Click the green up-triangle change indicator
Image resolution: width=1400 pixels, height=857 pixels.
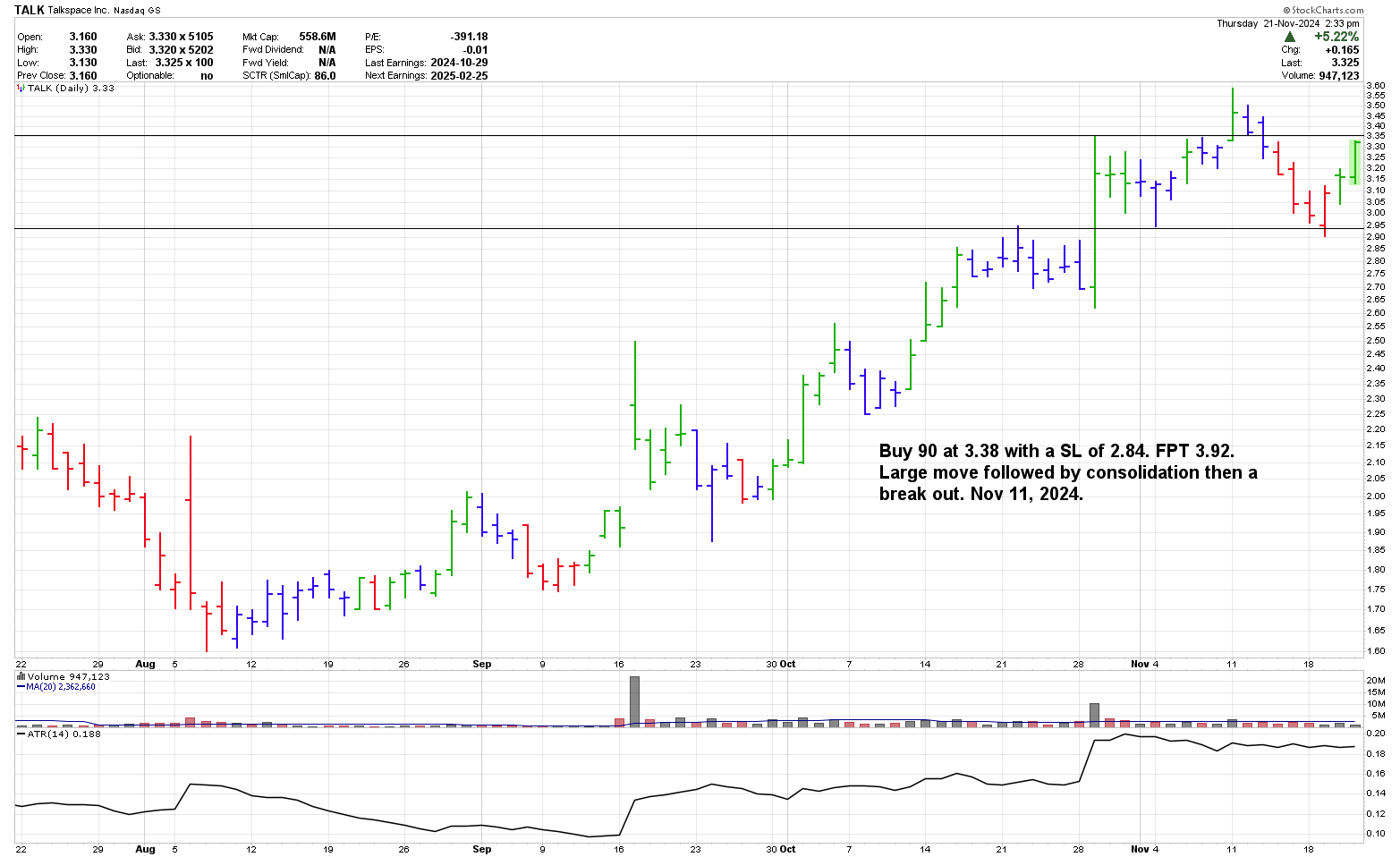[1289, 37]
